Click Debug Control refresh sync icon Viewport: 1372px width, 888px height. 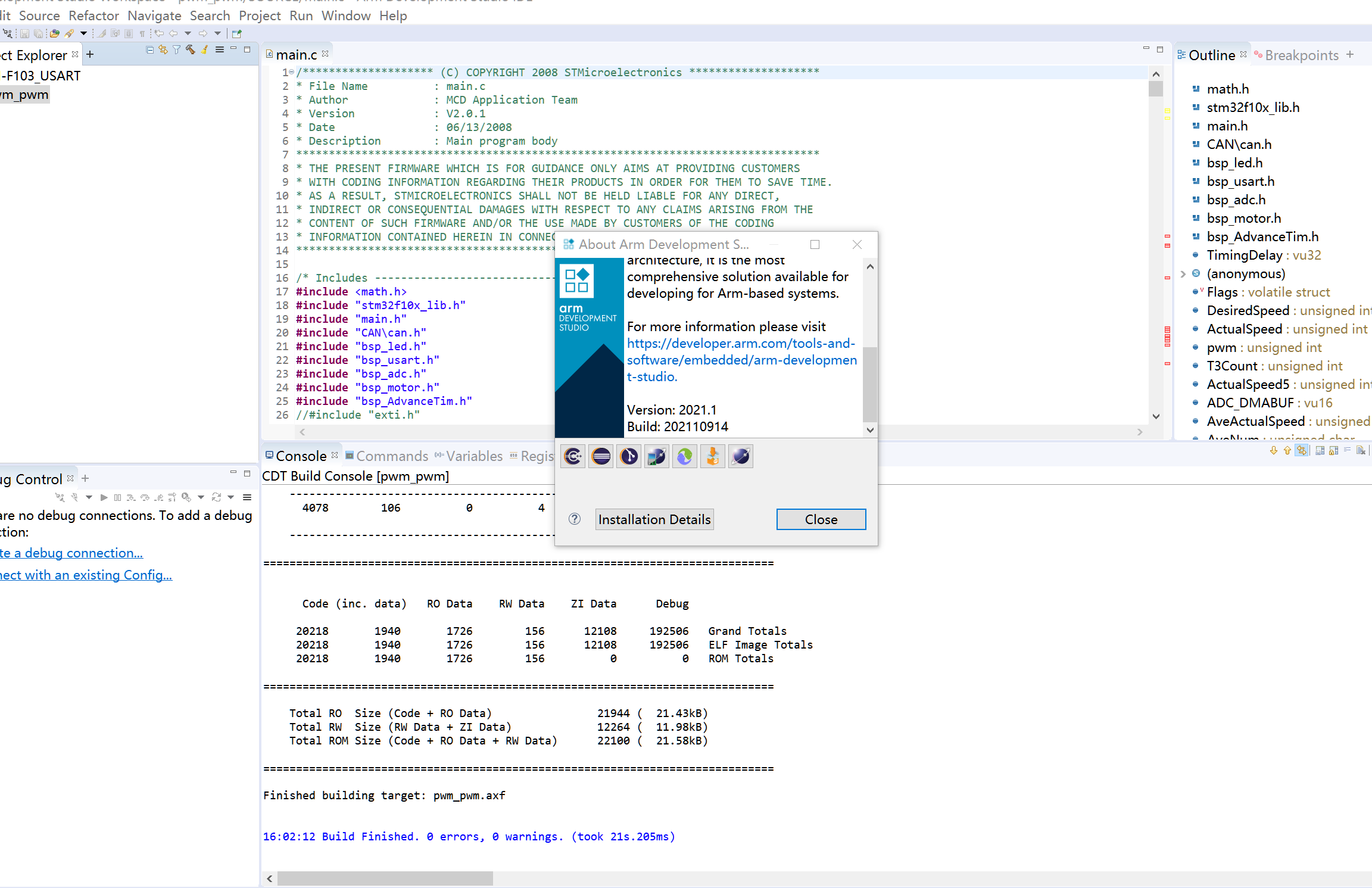pyautogui.click(x=216, y=497)
